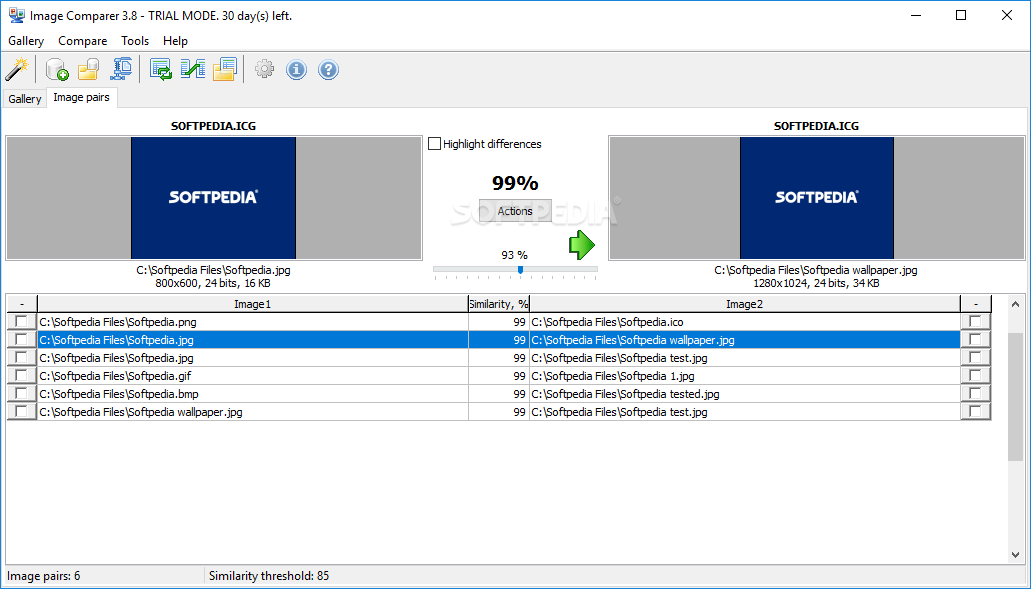Open settings gear icon

point(264,69)
